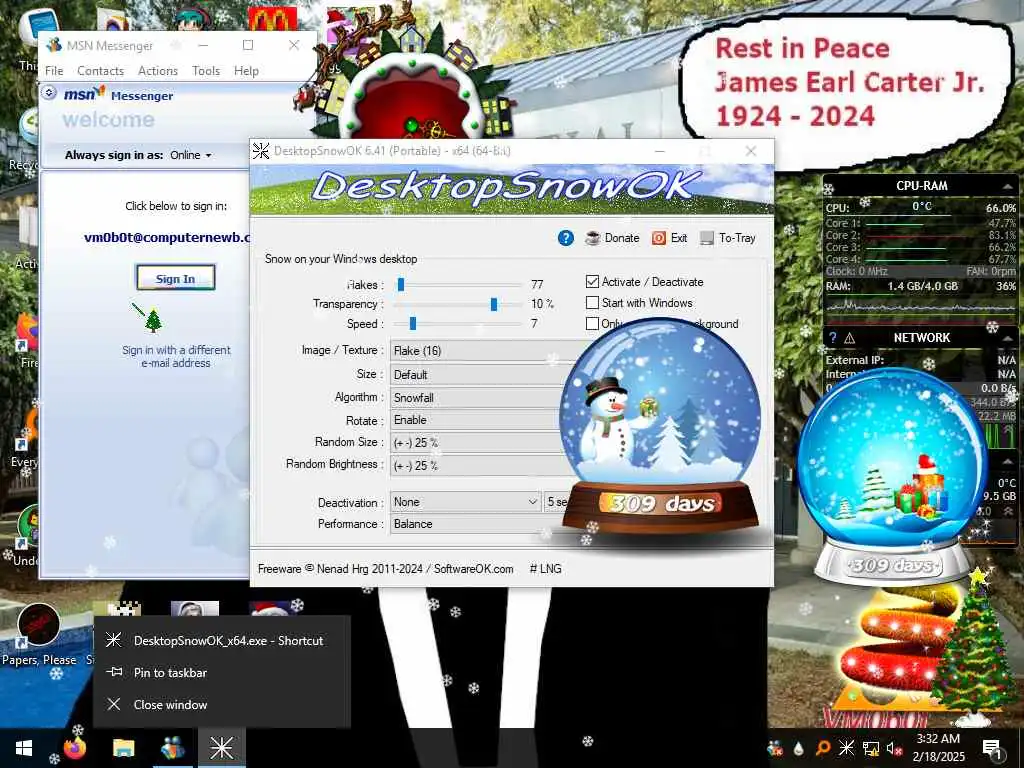1024x768 pixels.
Task: Collapse the CPU-RAM gadget arrow
Action: tap(1006, 186)
